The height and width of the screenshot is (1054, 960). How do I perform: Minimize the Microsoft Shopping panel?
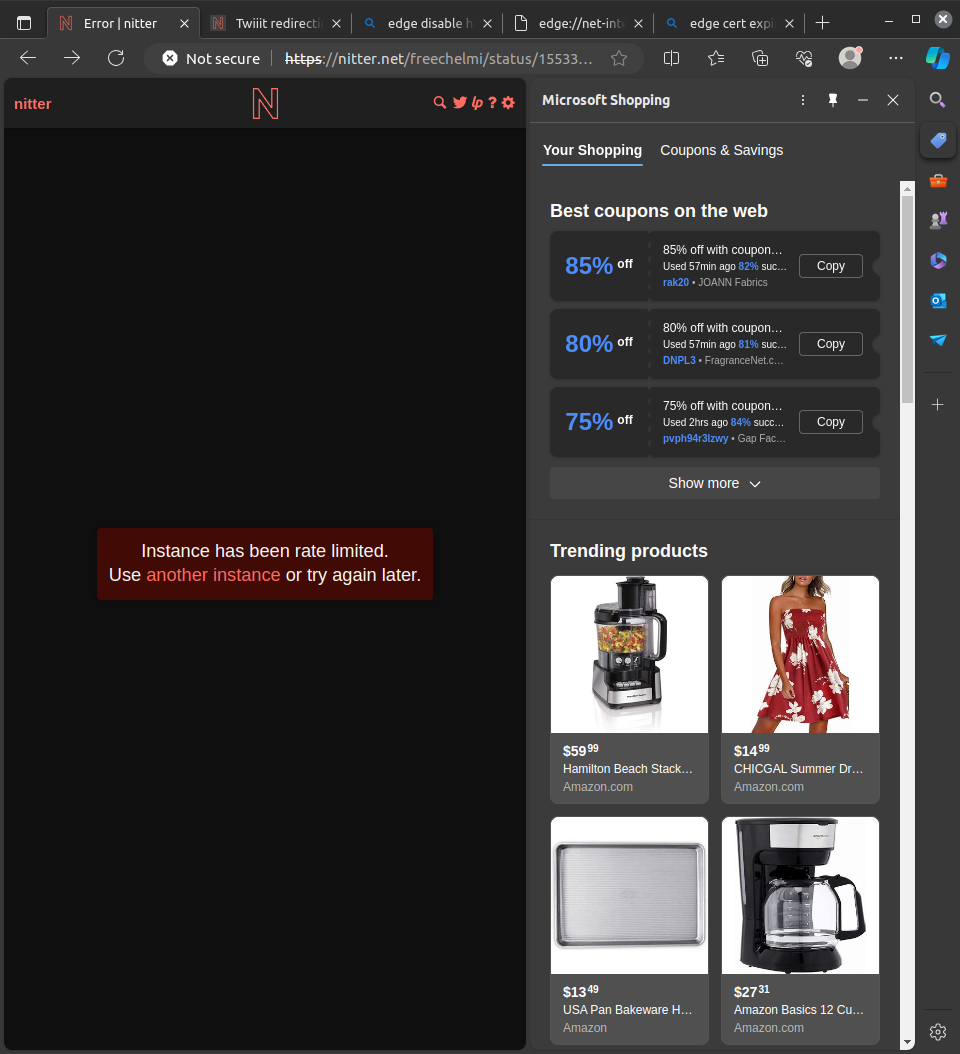click(x=863, y=100)
